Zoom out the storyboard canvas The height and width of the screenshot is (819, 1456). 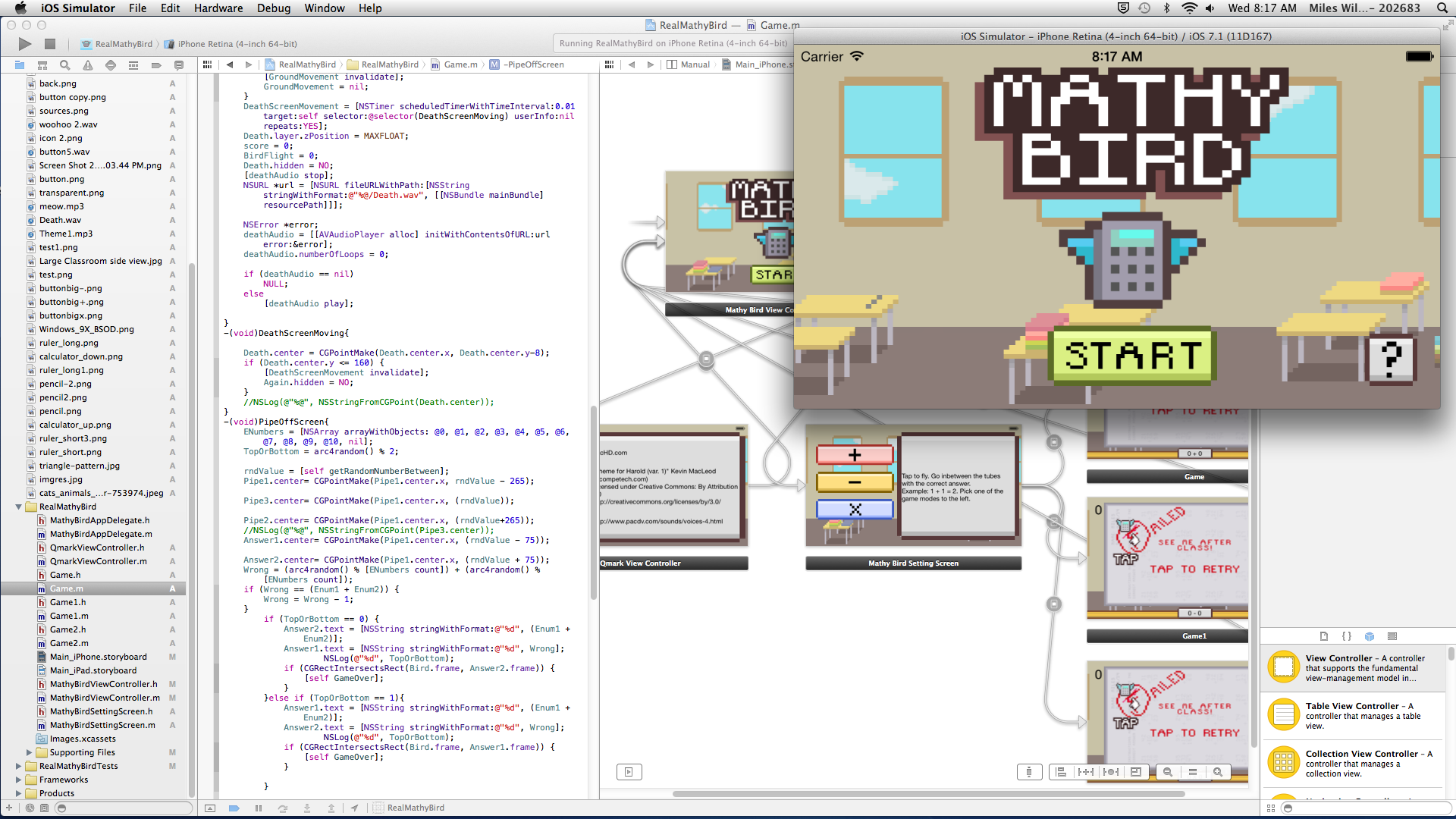(x=1168, y=772)
